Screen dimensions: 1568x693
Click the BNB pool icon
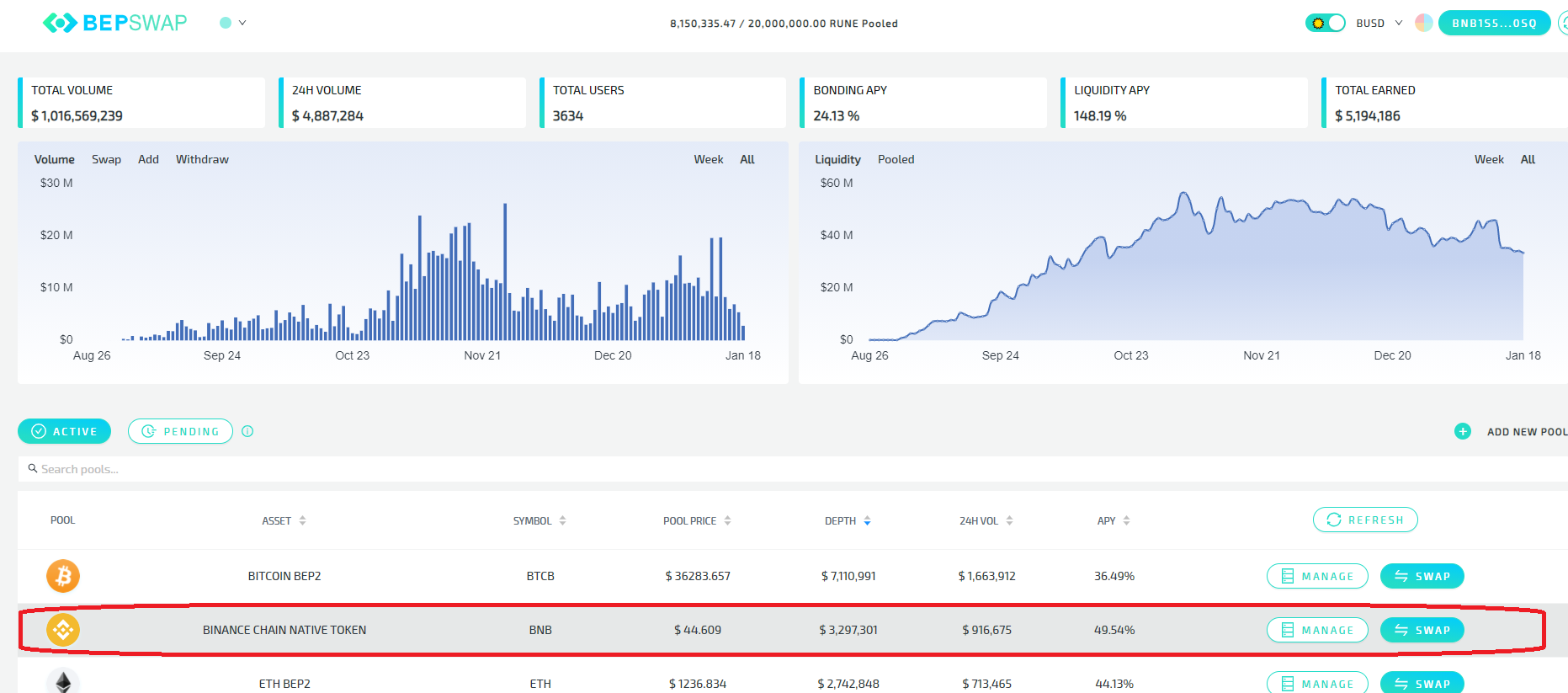click(x=63, y=630)
